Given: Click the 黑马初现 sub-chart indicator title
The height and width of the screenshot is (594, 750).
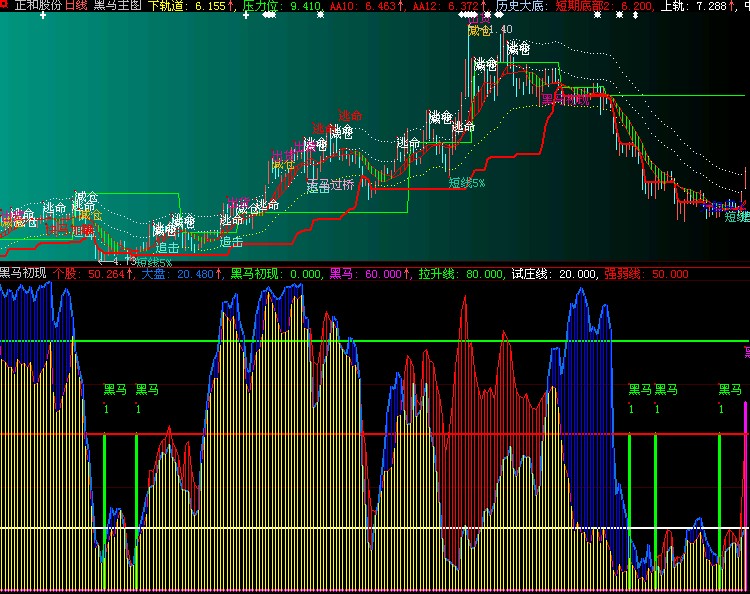Looking at the screenshot, I should (x=23, y=274).
